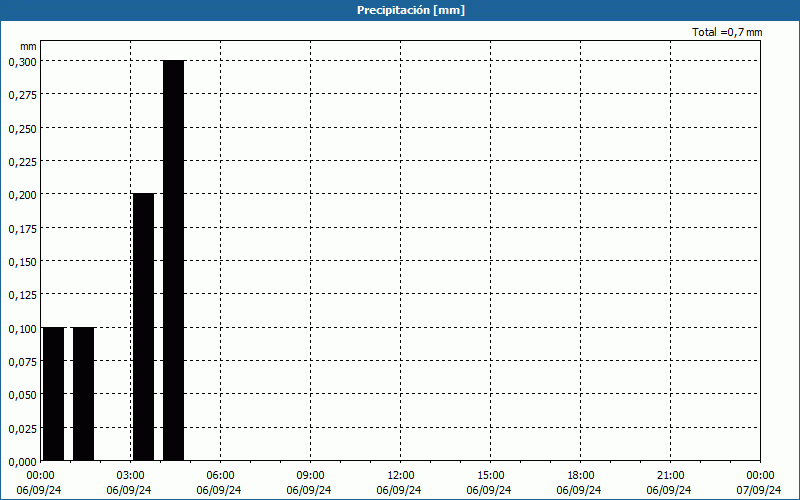The width and height of the screenshot is (800, 500).
Task: Click the 0,275 y-axis label
Action: pos(22,95)
